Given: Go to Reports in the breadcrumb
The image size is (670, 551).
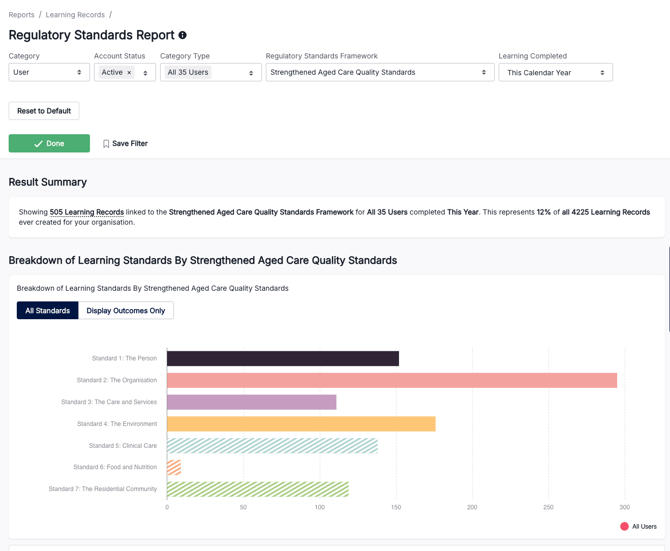Looking at the screenshot, I should click(21, 15).
